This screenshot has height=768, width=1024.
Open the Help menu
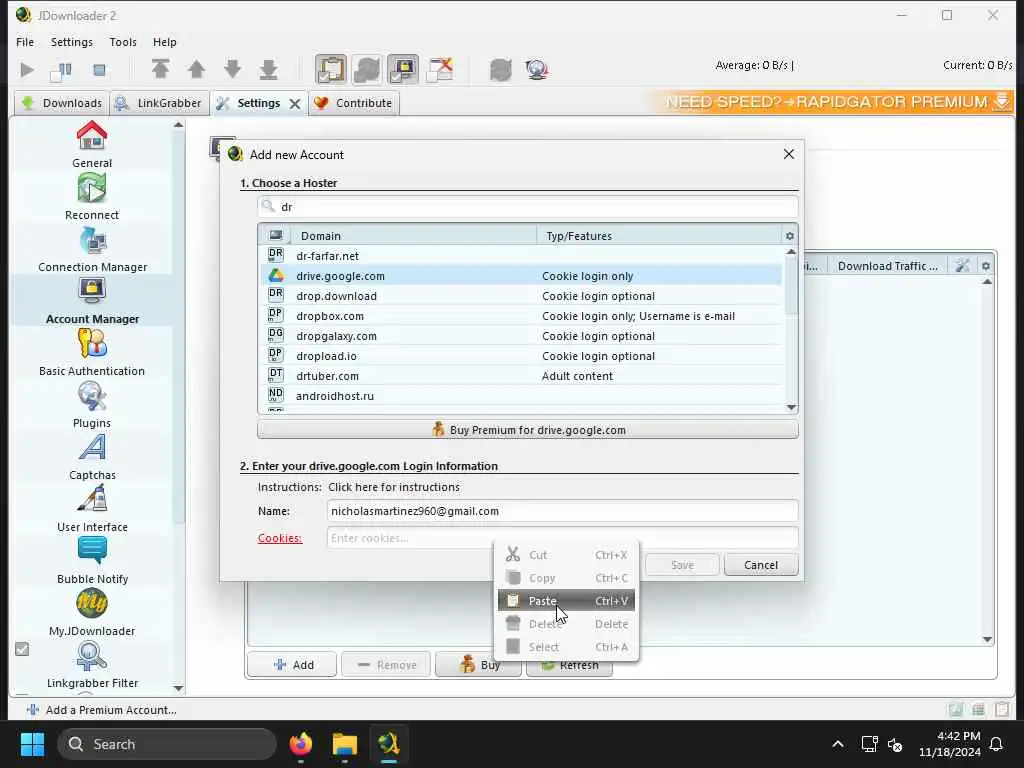tap(165, 42)
